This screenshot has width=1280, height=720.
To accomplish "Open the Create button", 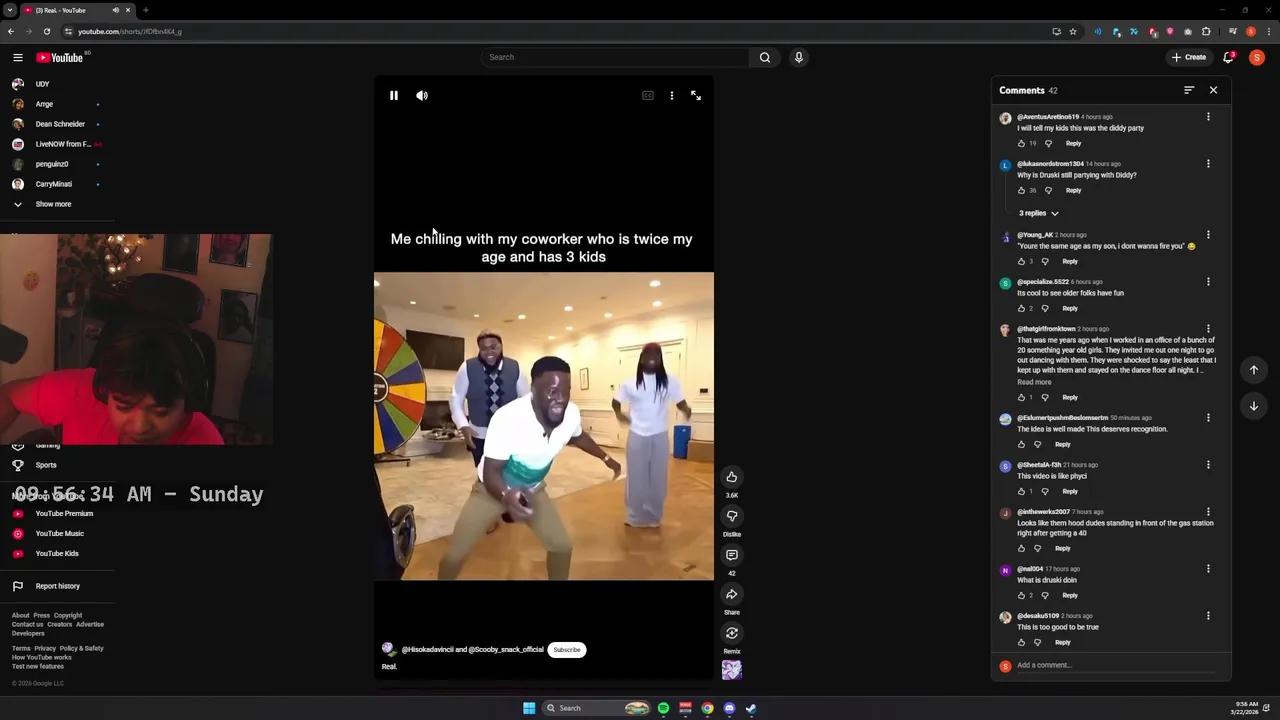I will [x=1189, y=57].
